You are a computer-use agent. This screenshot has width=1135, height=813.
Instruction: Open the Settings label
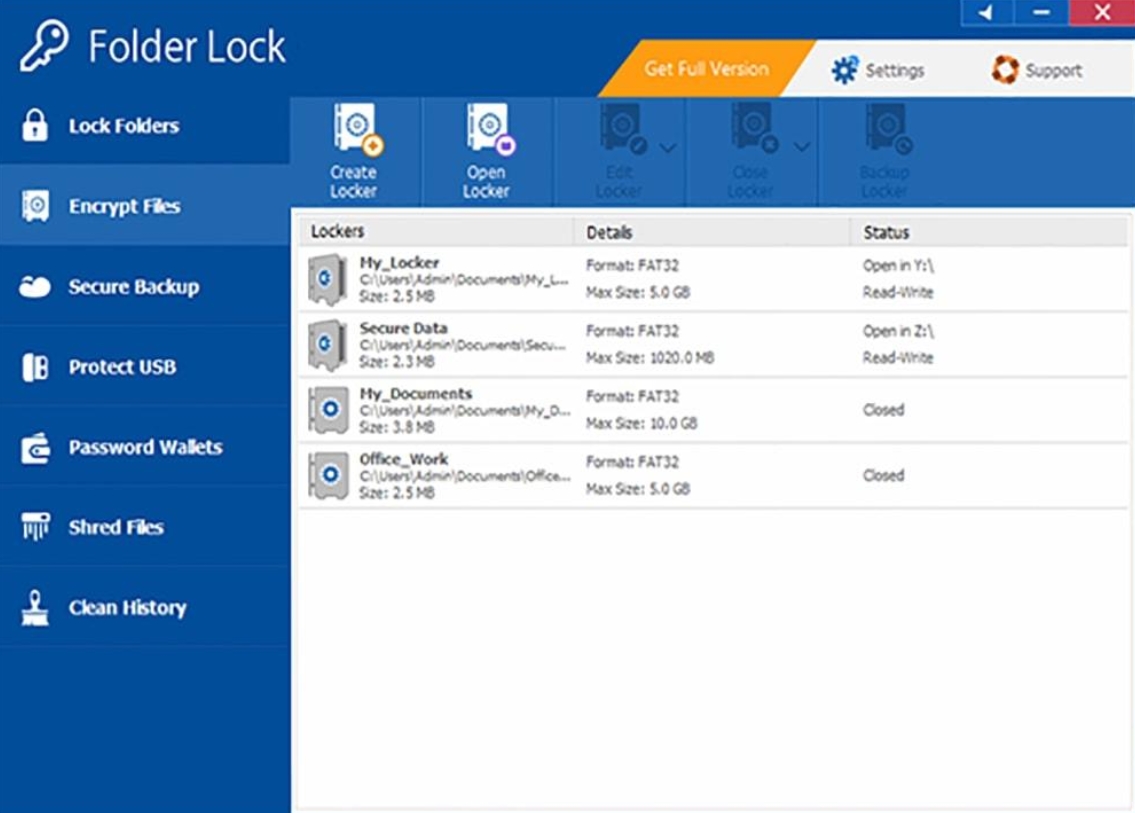pyautogui.click(x=895, y=70)
